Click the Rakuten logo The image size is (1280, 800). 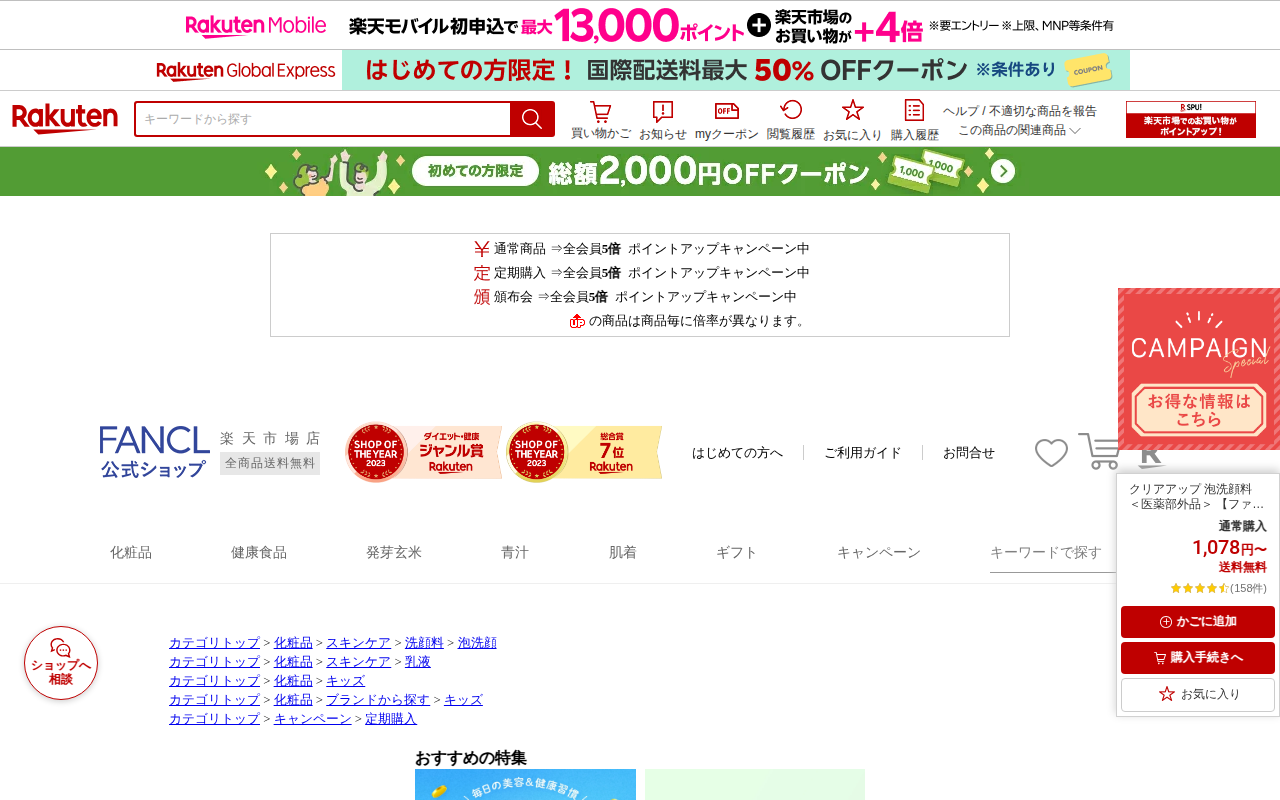[65, 119]
